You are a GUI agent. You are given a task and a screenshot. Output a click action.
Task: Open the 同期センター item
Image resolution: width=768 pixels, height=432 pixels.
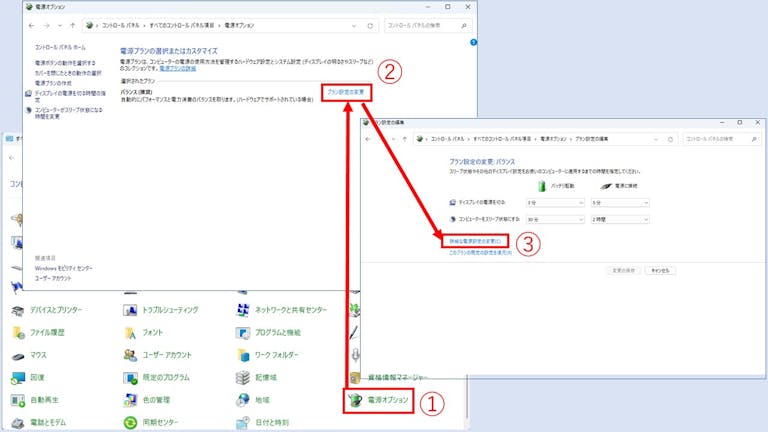point(151,422)
